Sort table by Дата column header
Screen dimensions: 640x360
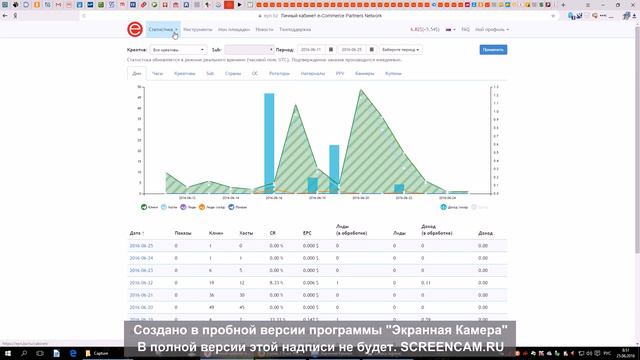coord(137,233)
